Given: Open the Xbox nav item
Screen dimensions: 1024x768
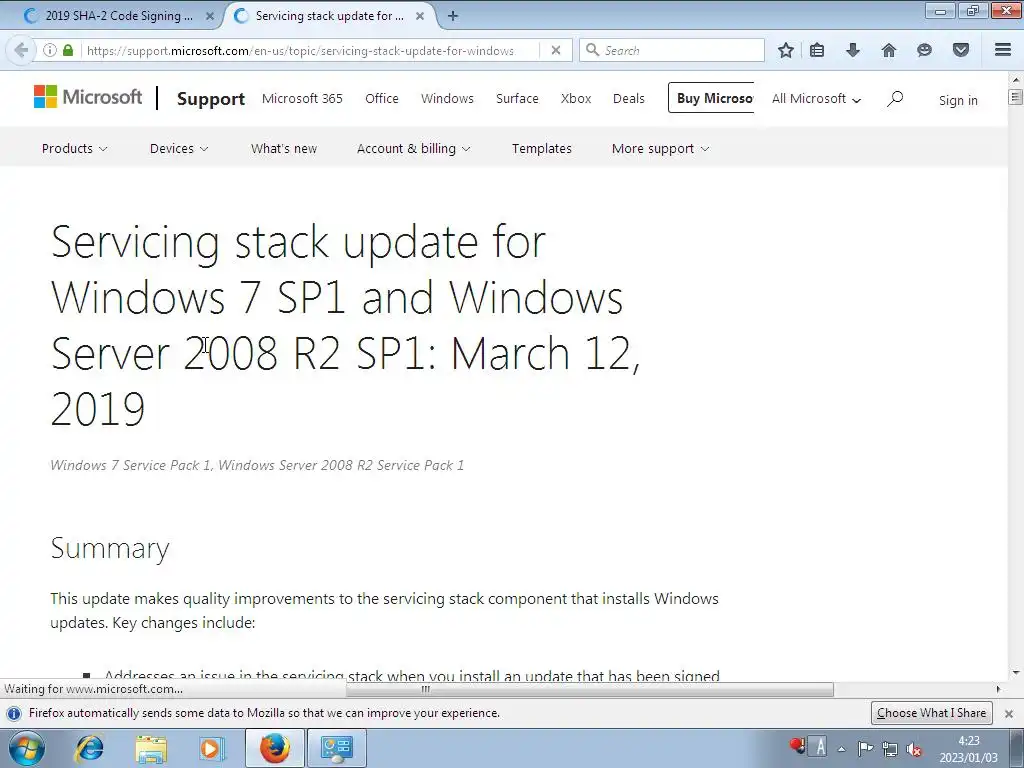Looking at the screenshot, I should [x=576, y=99].
